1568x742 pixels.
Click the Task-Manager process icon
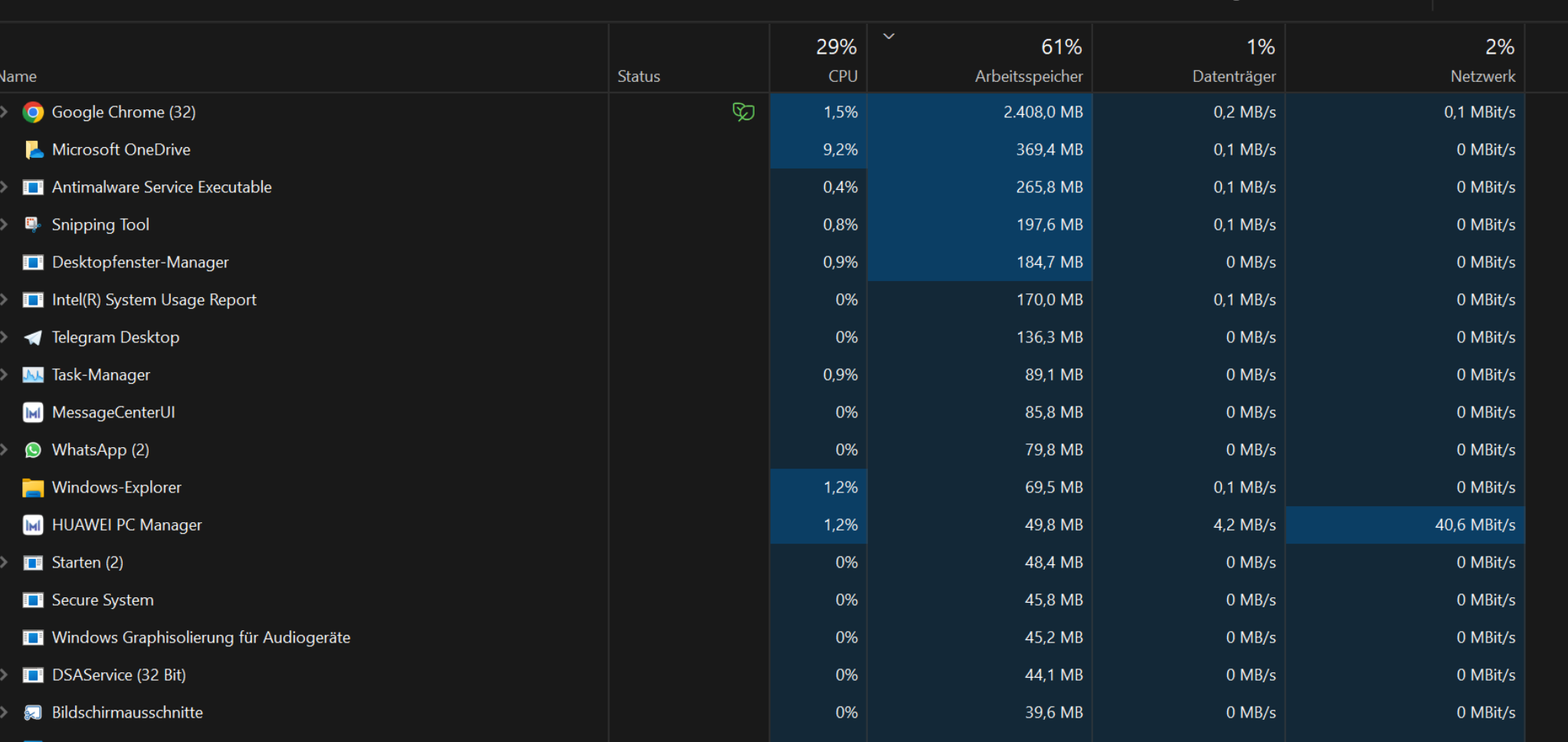[x=33, y=375]
